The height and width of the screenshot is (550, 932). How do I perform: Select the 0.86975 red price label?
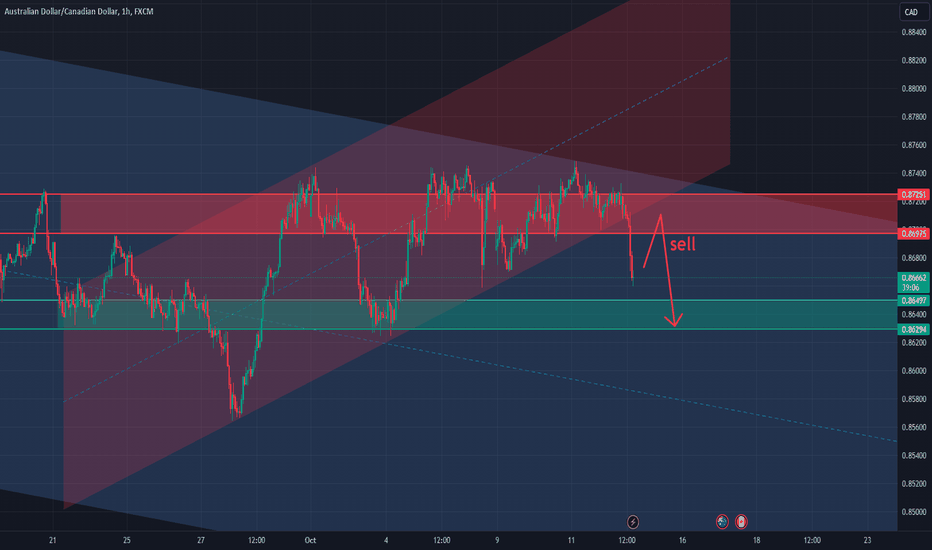click(x=914, y=234)
